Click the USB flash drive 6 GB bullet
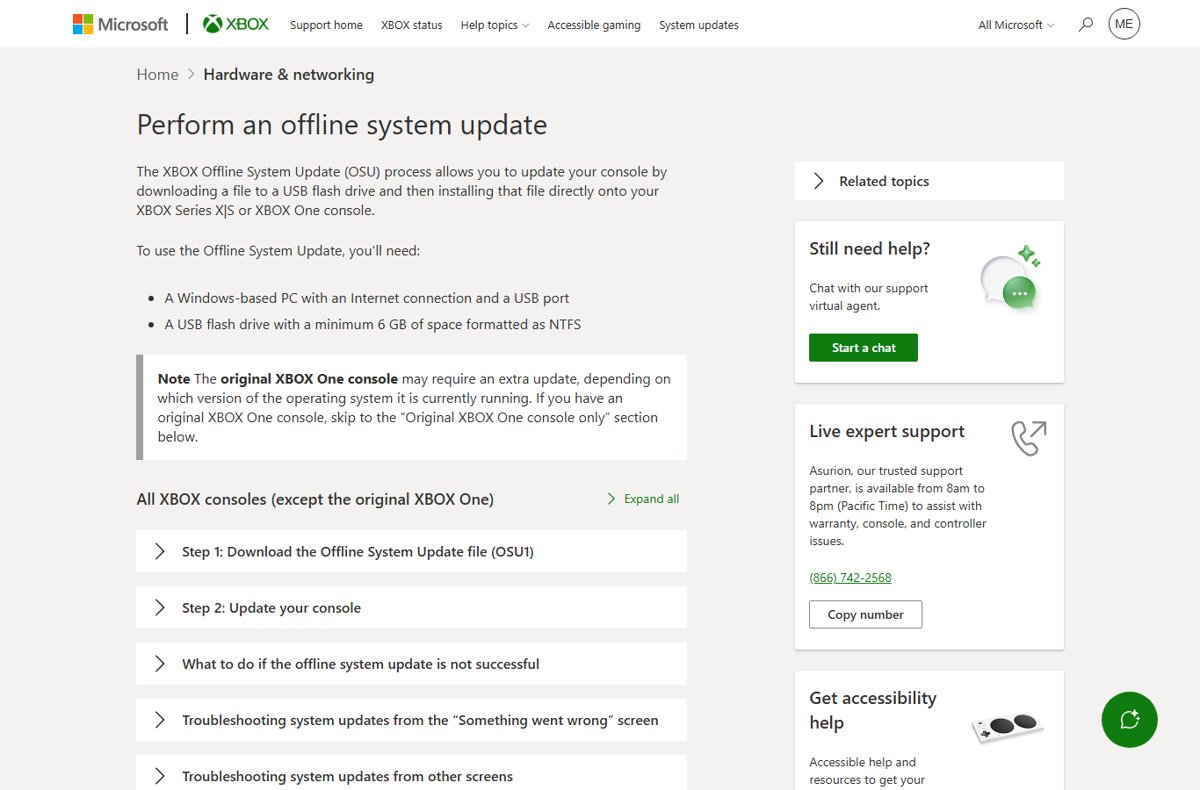Screen dimensions: 1200x790 (372, 324)
